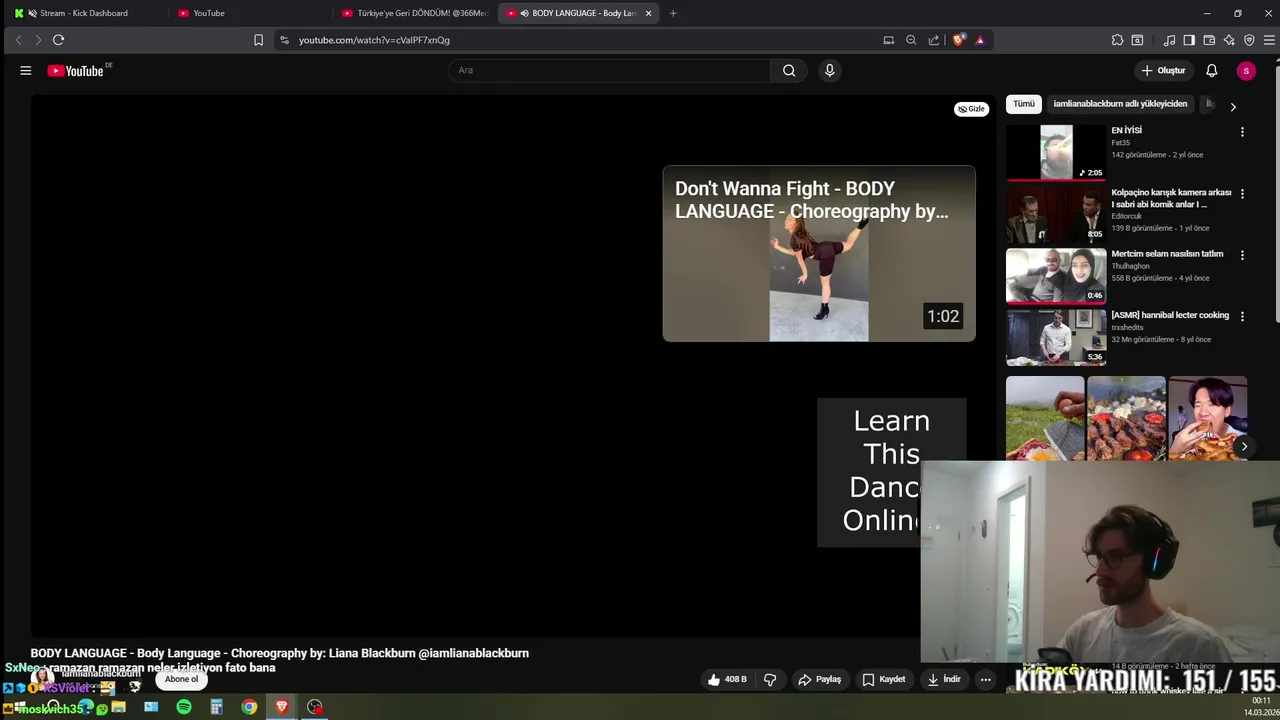Open options for Kolpaçino video
1280x720 pixels.
(1242, 194)
